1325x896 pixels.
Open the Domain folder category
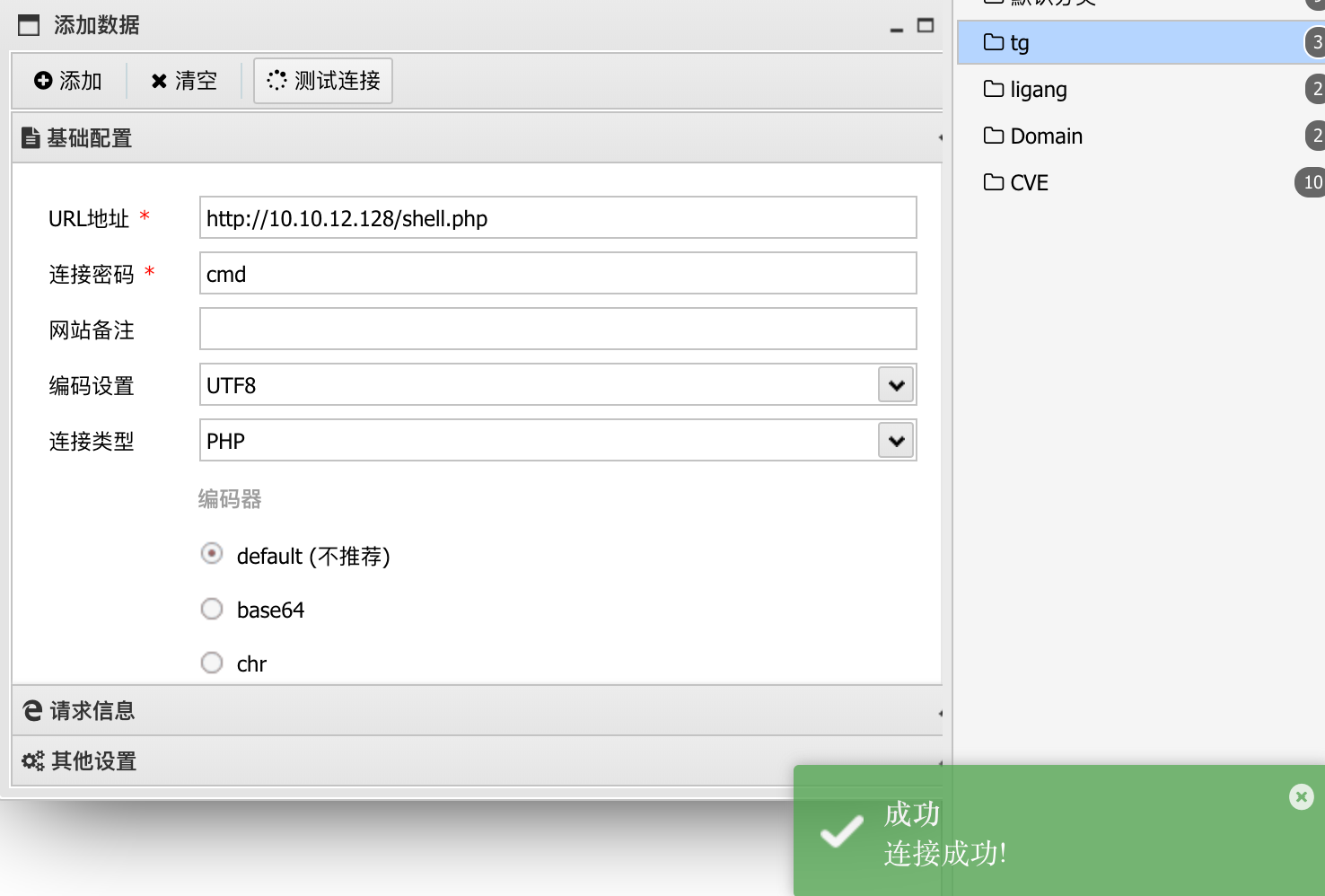click(1046, 136)
